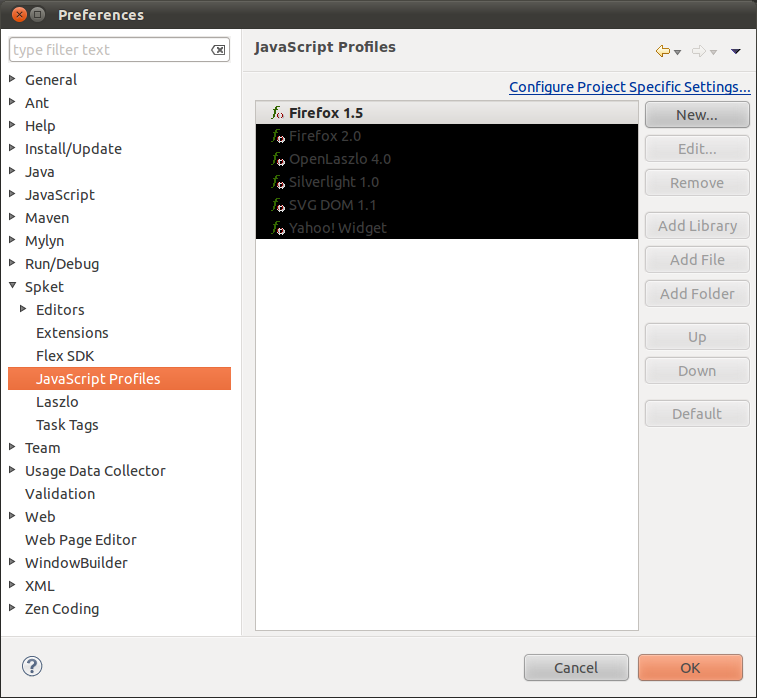Click the type filter text field
The height and width of the screenshot is (698, 757).
point(108,50)
